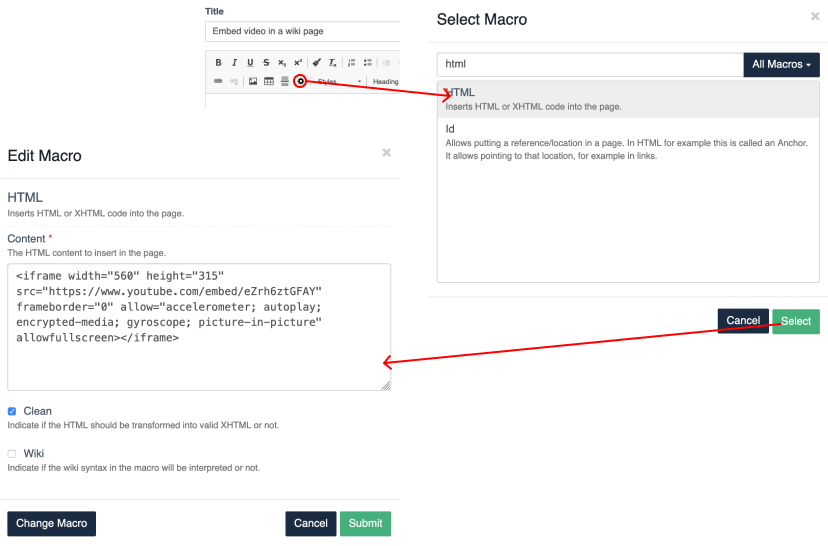Cancel the Select Macro dialog
828x546 pixels.
743,321
